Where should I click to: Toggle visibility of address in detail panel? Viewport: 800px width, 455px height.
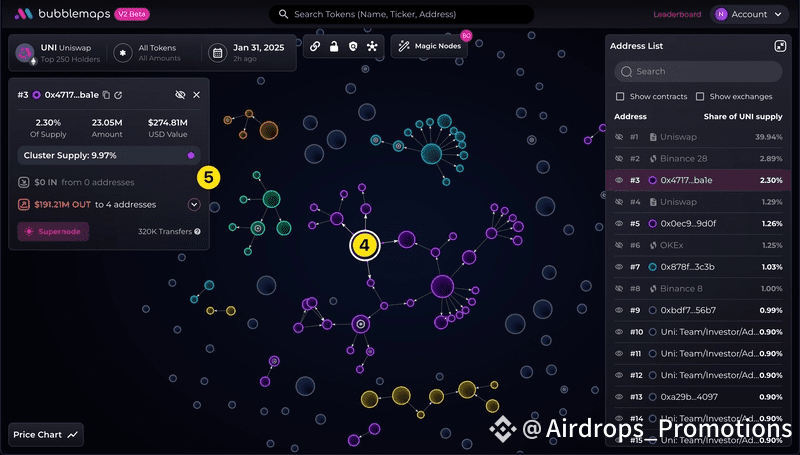click(180, 95)
